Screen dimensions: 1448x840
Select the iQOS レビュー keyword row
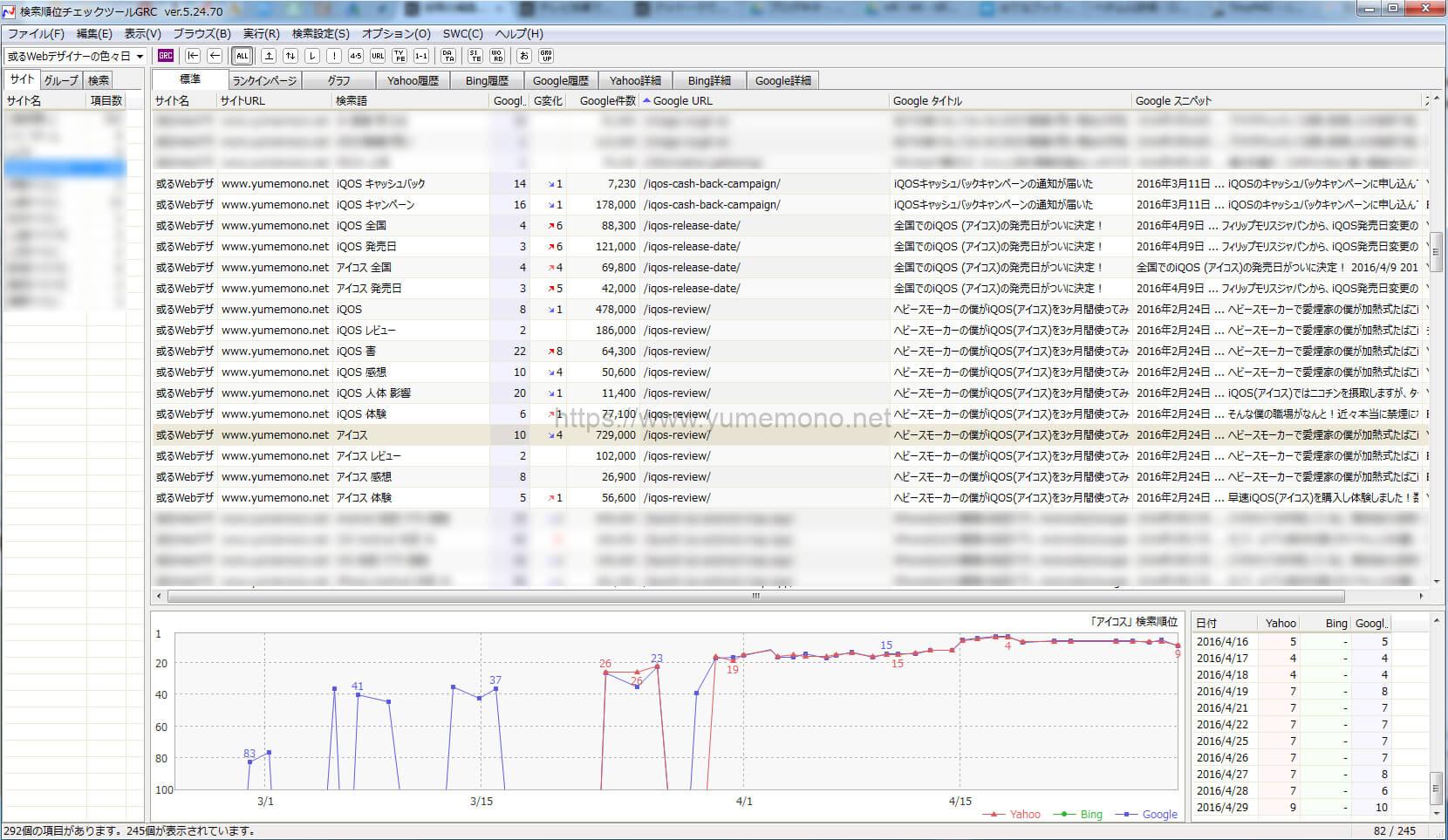click(366, 331)
